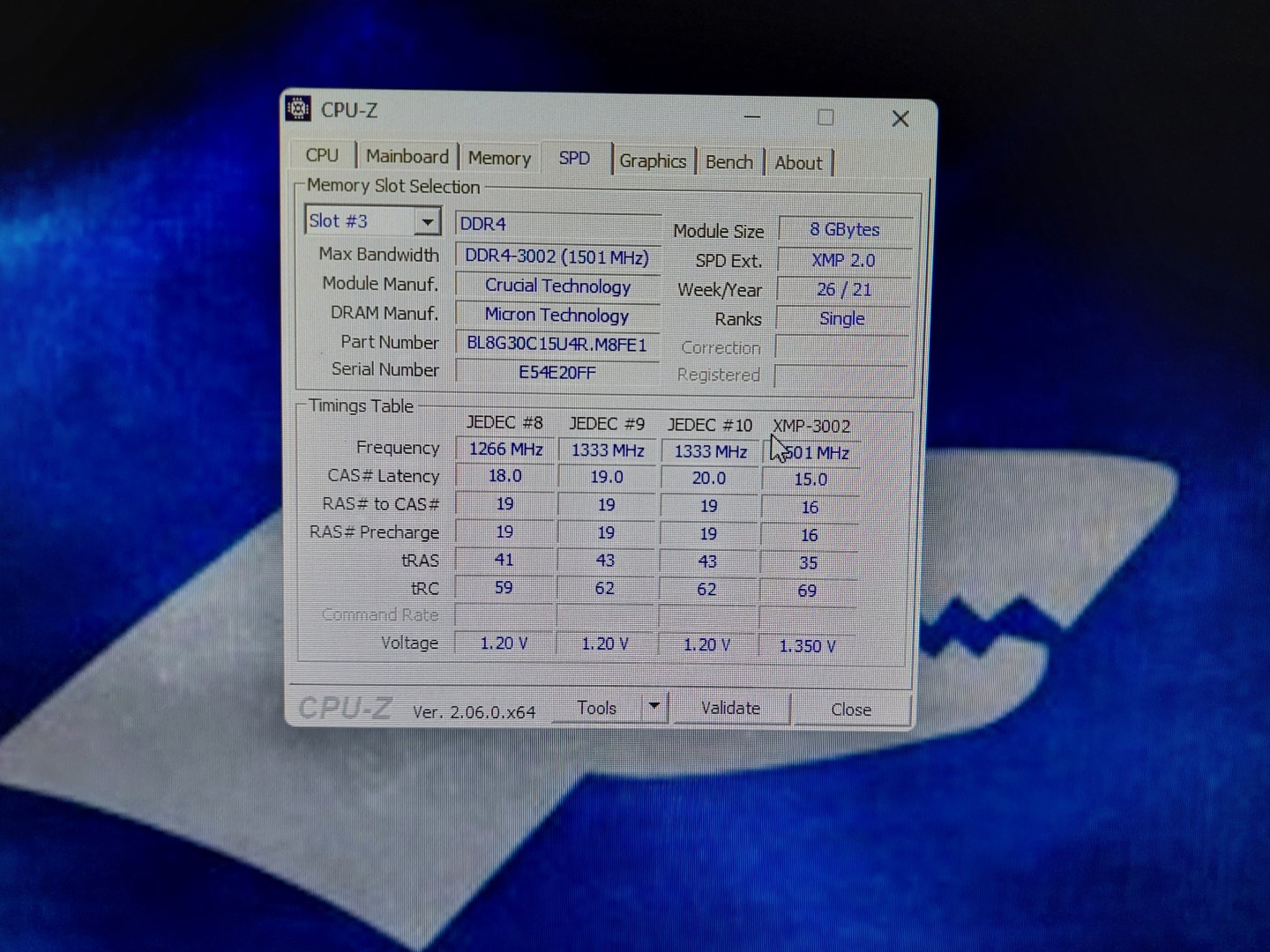Switch to the Mainboard tab
This screenshot has height=952, width=1270.
coord(407,156)
